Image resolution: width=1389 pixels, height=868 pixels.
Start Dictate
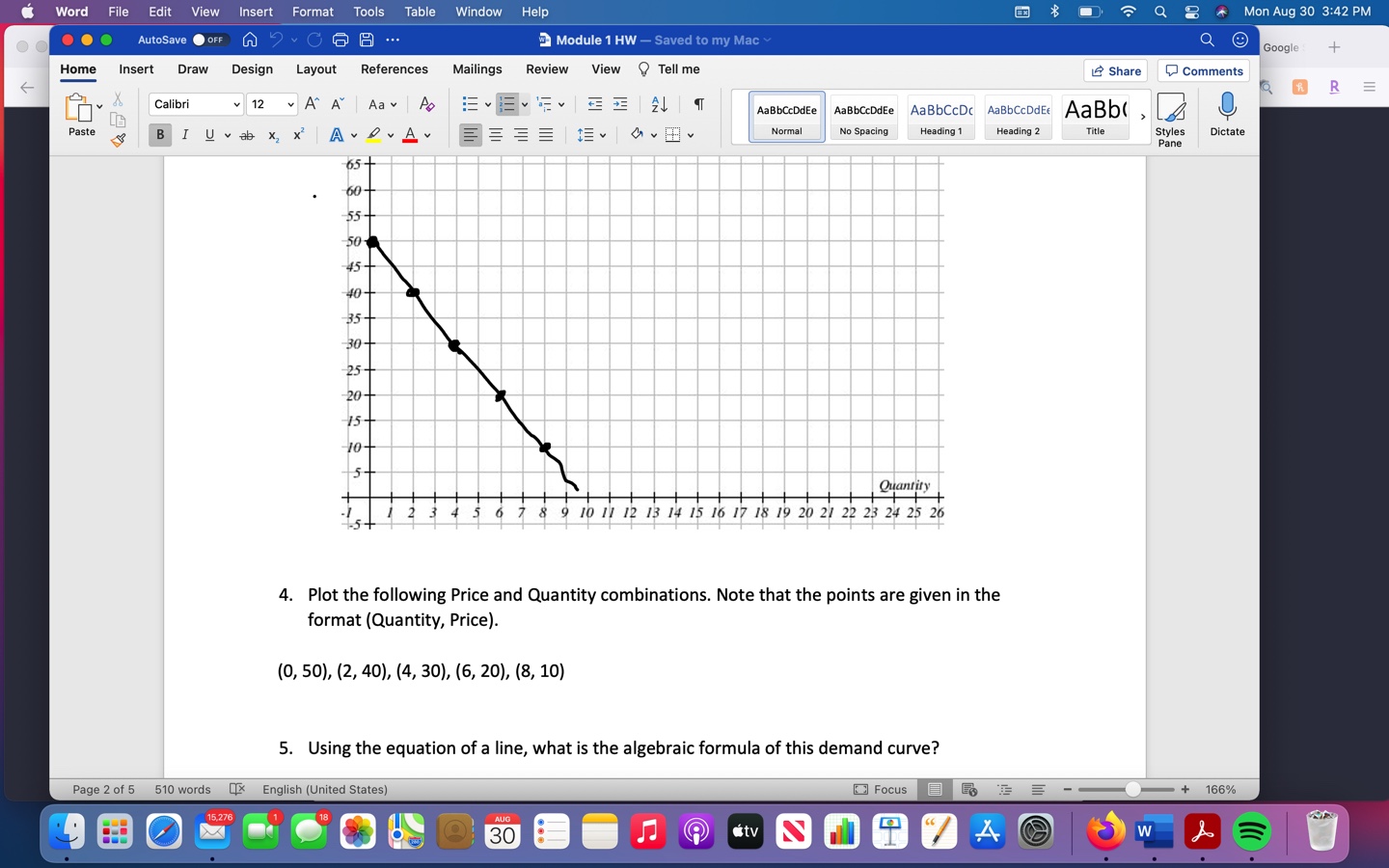(1226, 113)
